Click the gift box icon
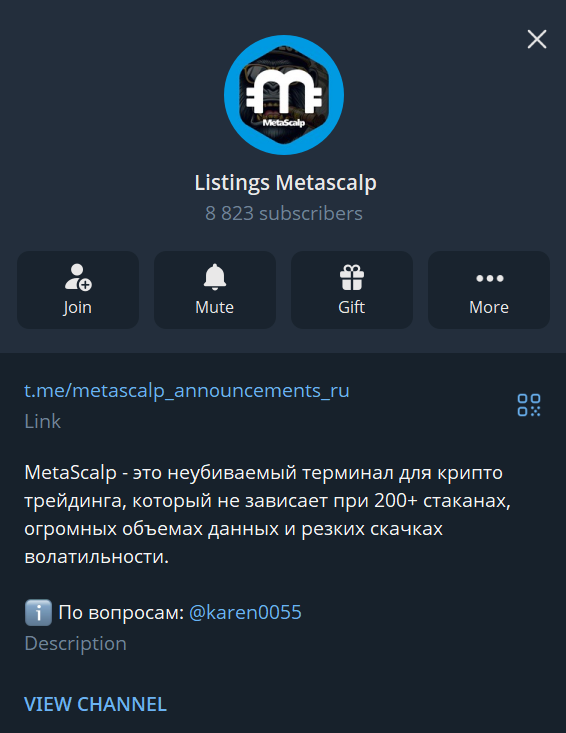 pyautogui.click(x=351, y=277)
